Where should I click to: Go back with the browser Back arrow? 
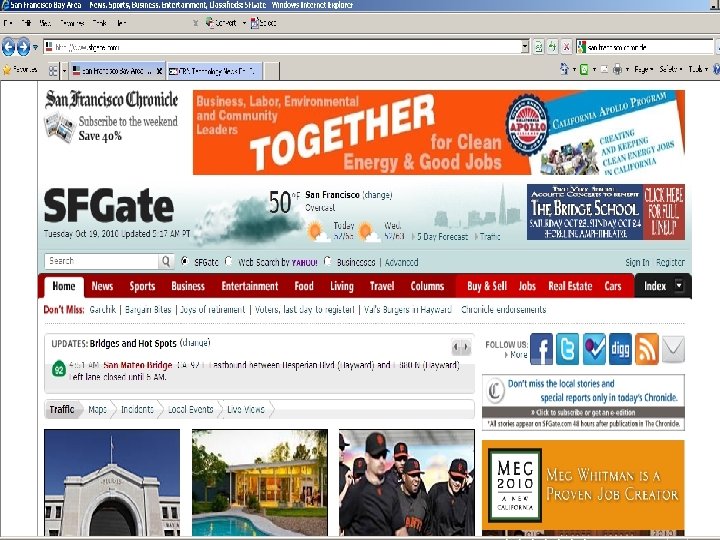pyautogui.click(x=8, y=46)
